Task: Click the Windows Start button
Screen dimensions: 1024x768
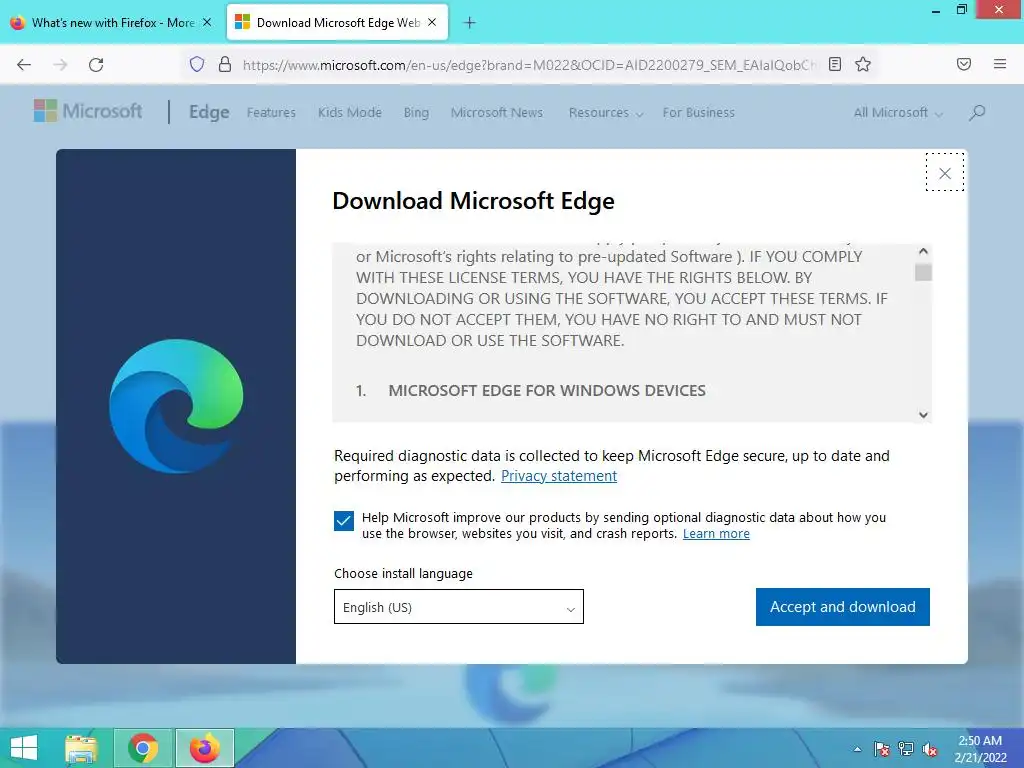Action: (24, 748)
